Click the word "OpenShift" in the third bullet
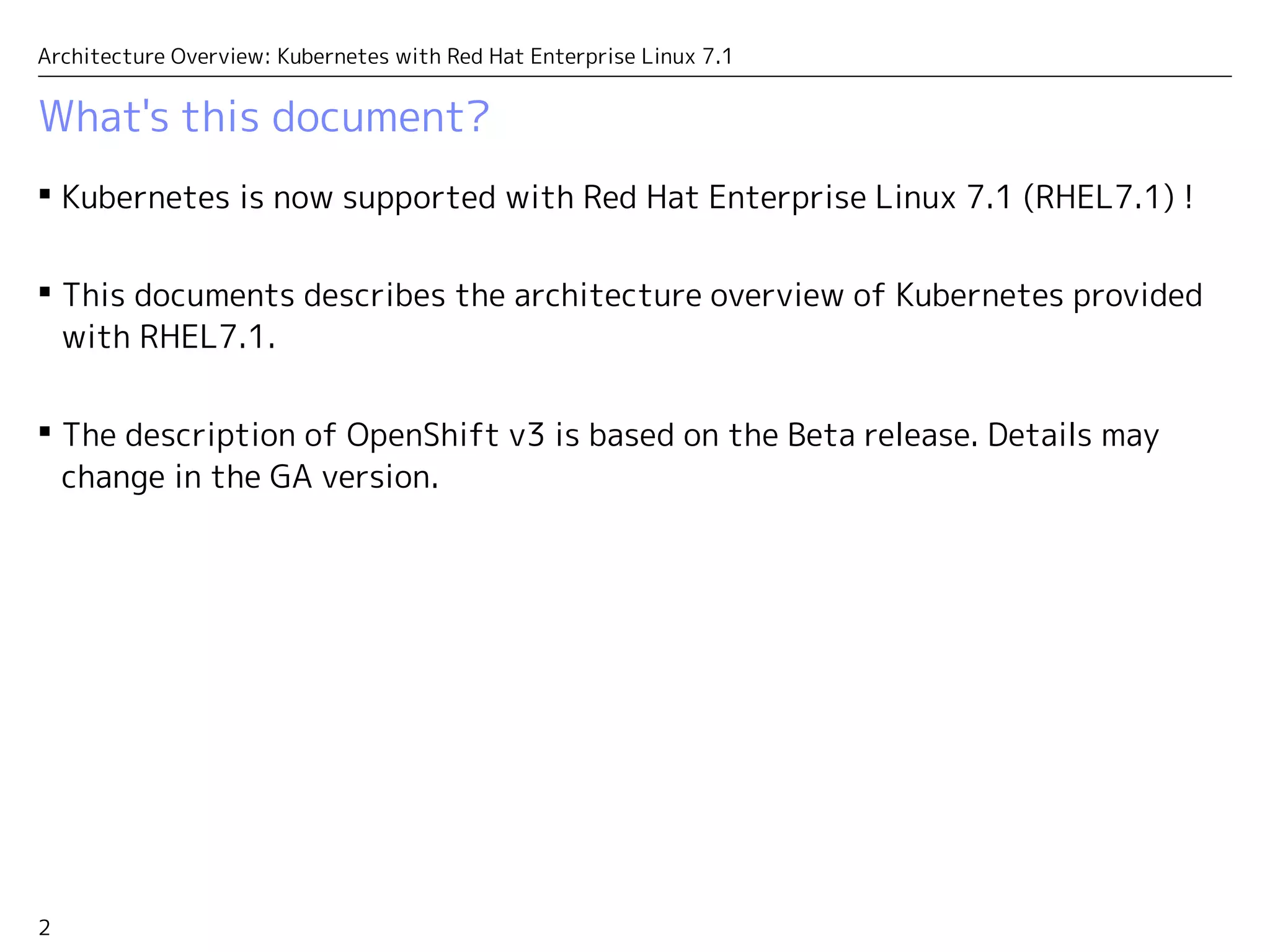 (422, 435)
